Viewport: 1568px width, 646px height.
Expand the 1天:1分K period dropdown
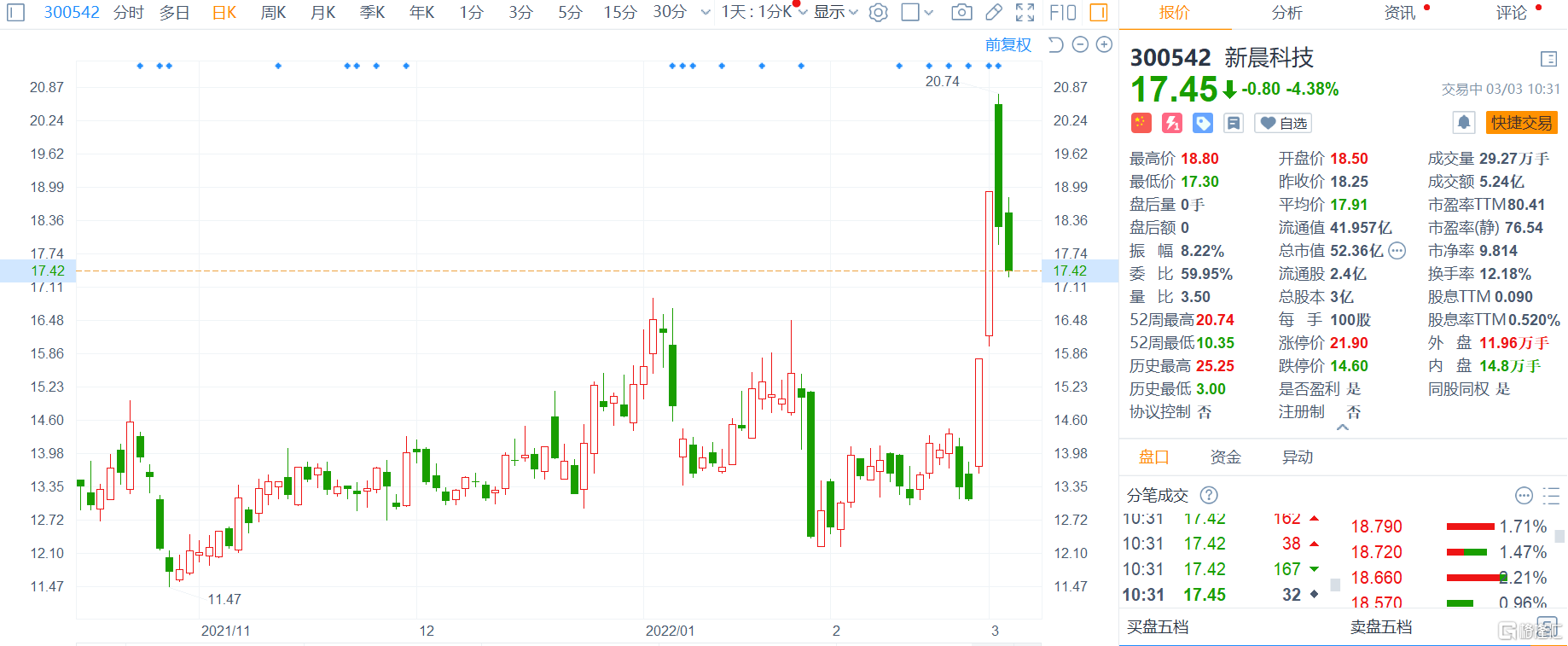pyautogui.click(x=764, y=13)
